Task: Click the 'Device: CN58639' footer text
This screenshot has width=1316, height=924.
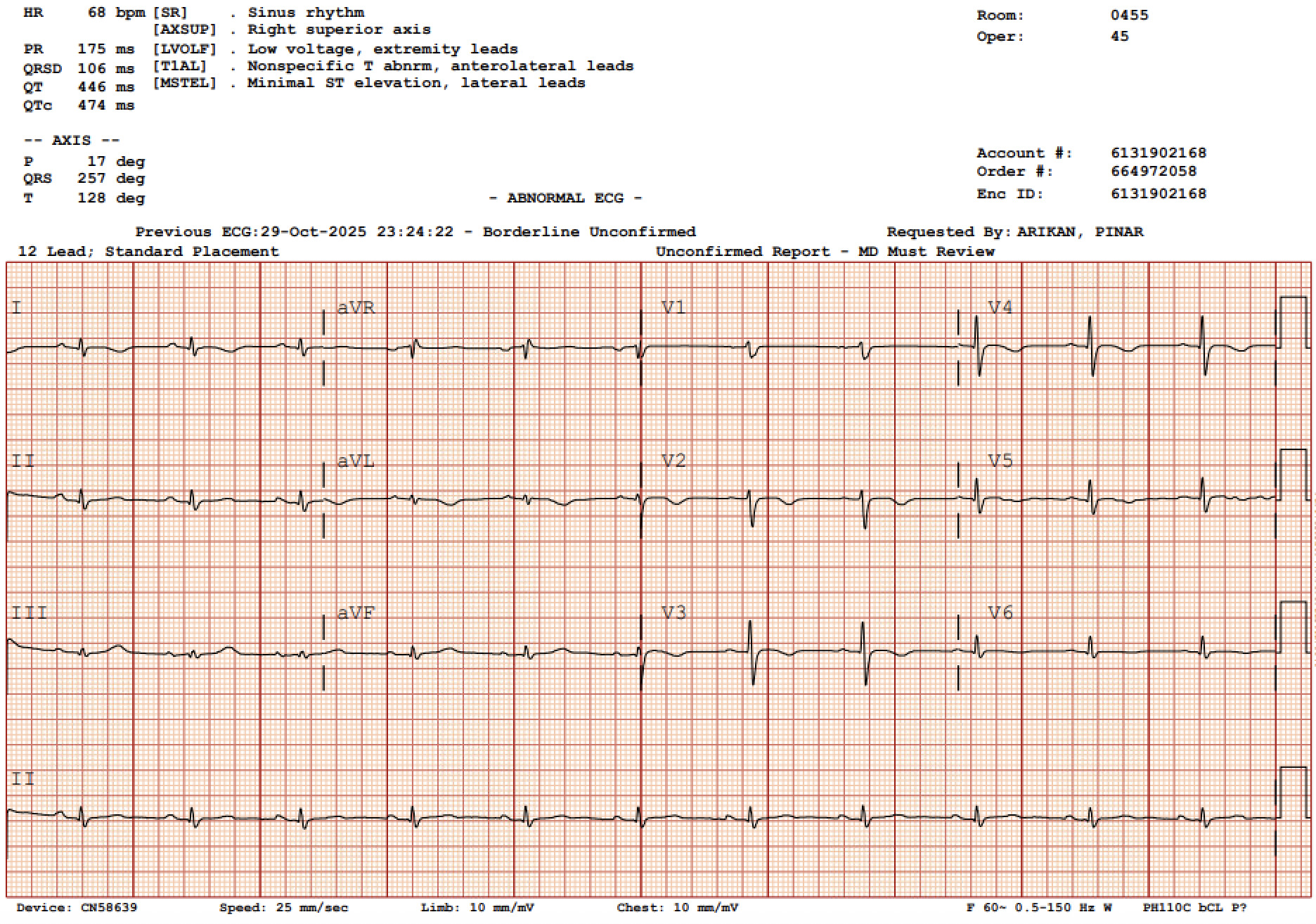Action: 77,908
